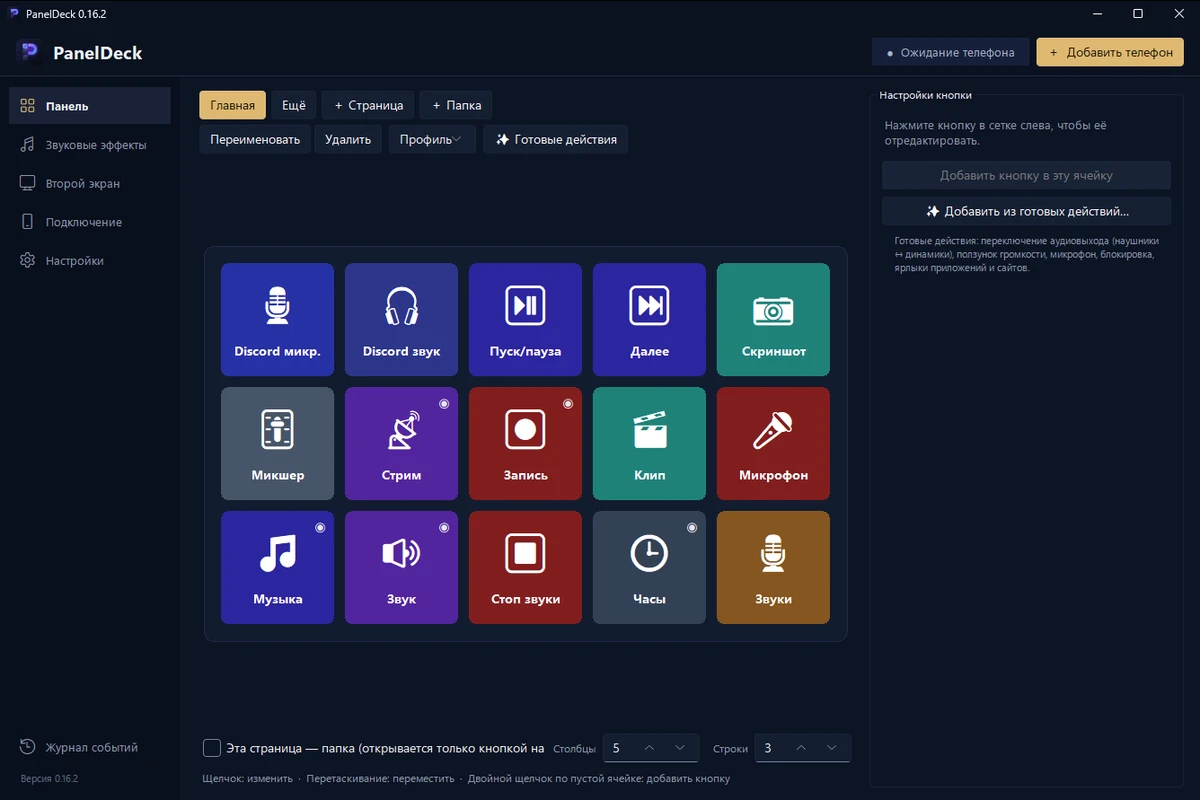Maximize the PanelDeck window

1138,14
